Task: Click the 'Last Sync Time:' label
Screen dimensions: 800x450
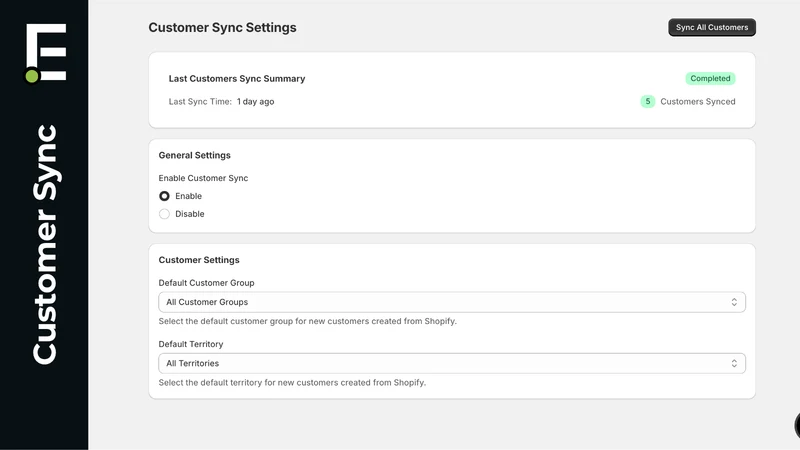Action: point(200,102)
